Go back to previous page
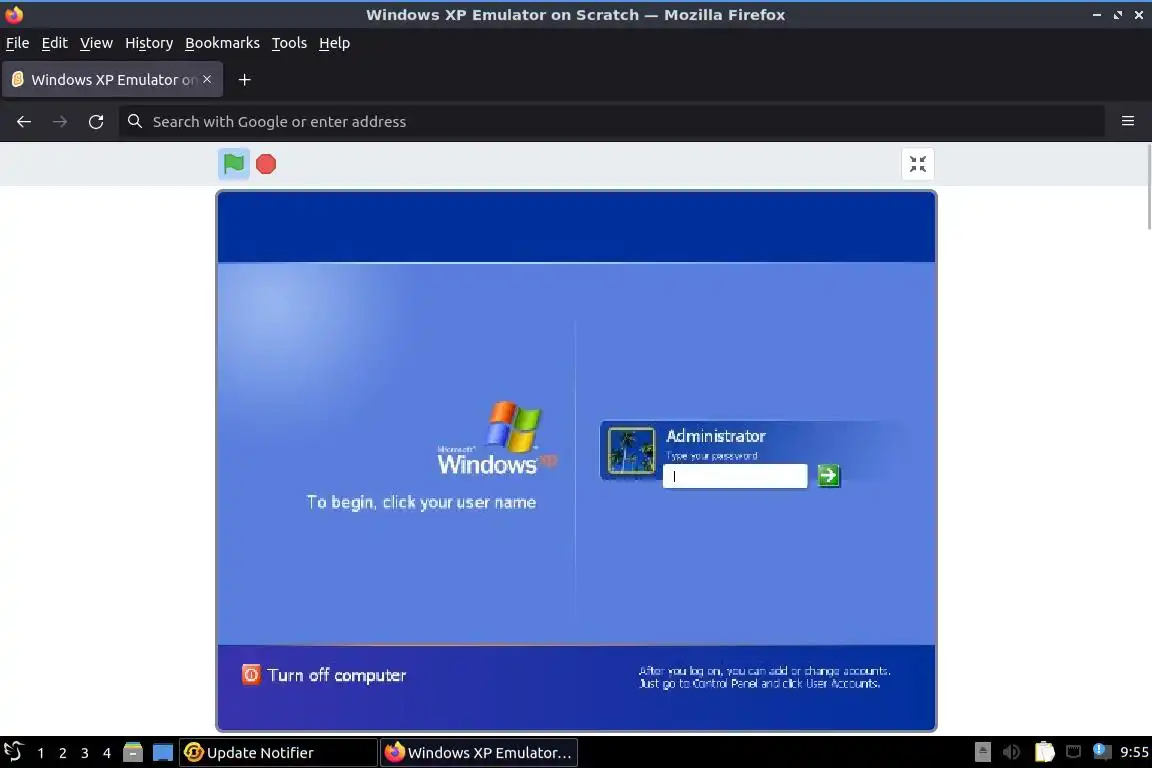1152x768 pixels. [24, 121]
